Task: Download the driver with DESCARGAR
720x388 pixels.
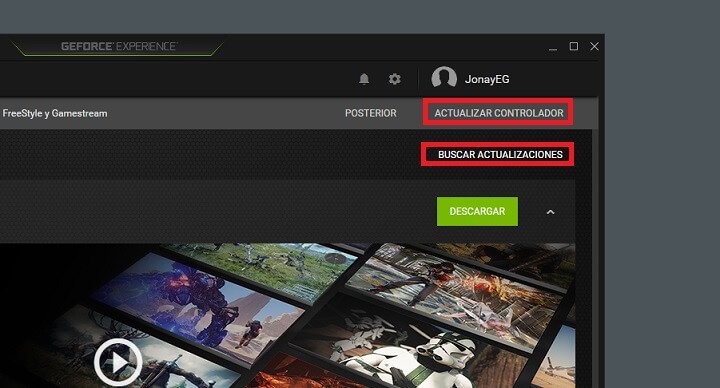Action: click(477, 211)
